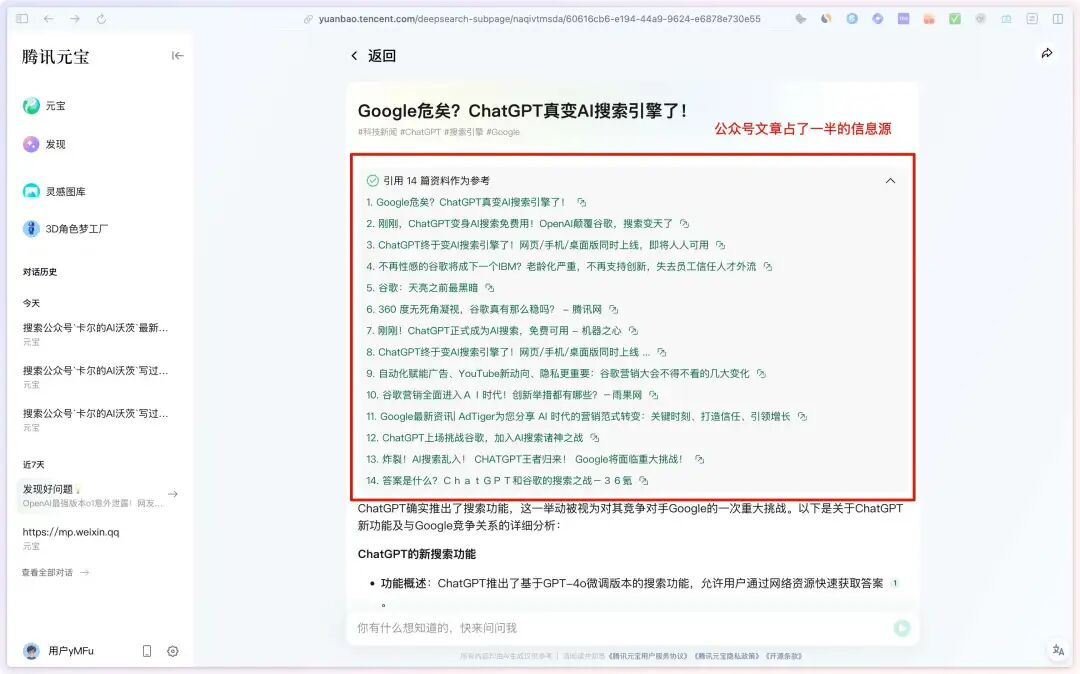
Task: Reload the page with the refresh icon
Action: point(101,19)
